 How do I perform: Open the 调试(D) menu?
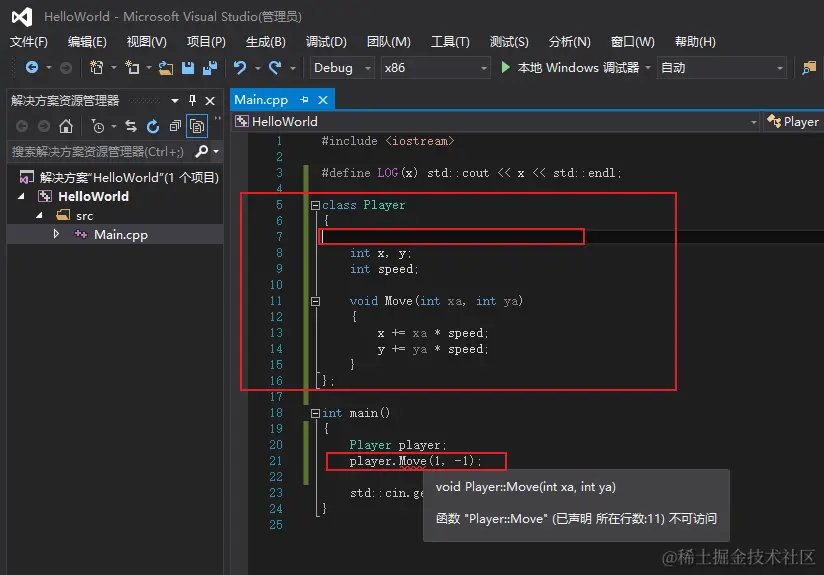point(326,42)
